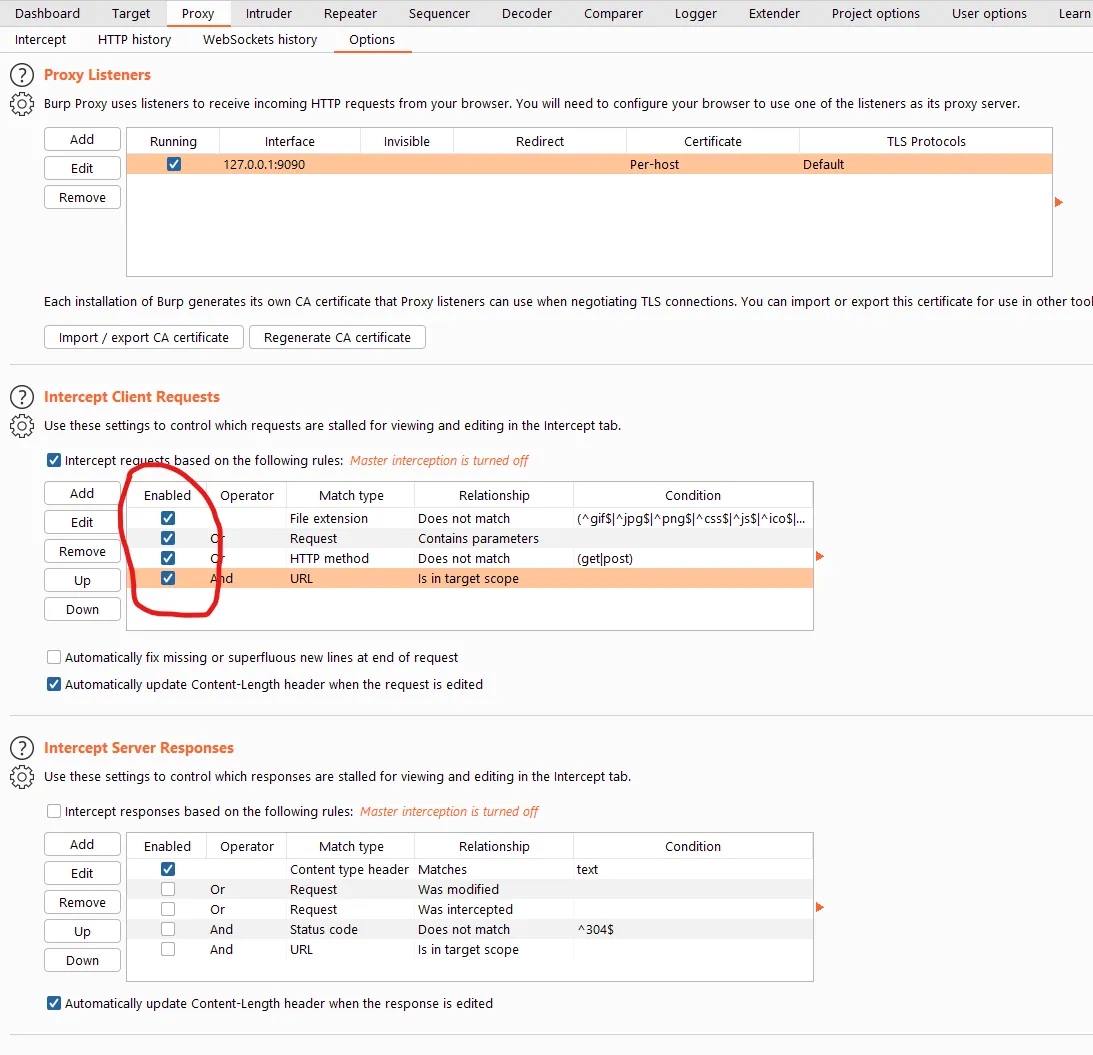Enable the Status code response rule

[168, 929]
